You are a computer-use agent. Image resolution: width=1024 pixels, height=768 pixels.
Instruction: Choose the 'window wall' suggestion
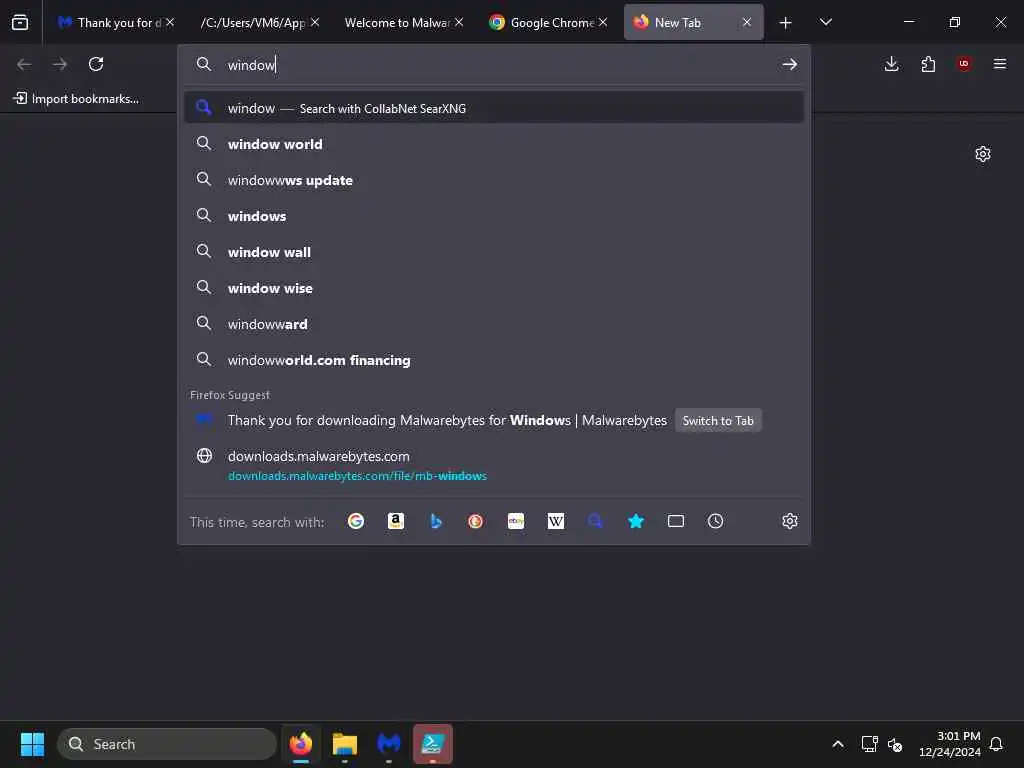click(x=494, y=252)
